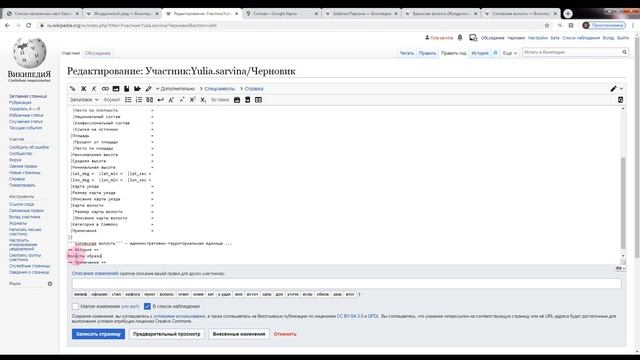The height and width of the screenshot is (360, 640).
Task: Click the redirect insert icon beside gallery
Action: click(247, 100)
